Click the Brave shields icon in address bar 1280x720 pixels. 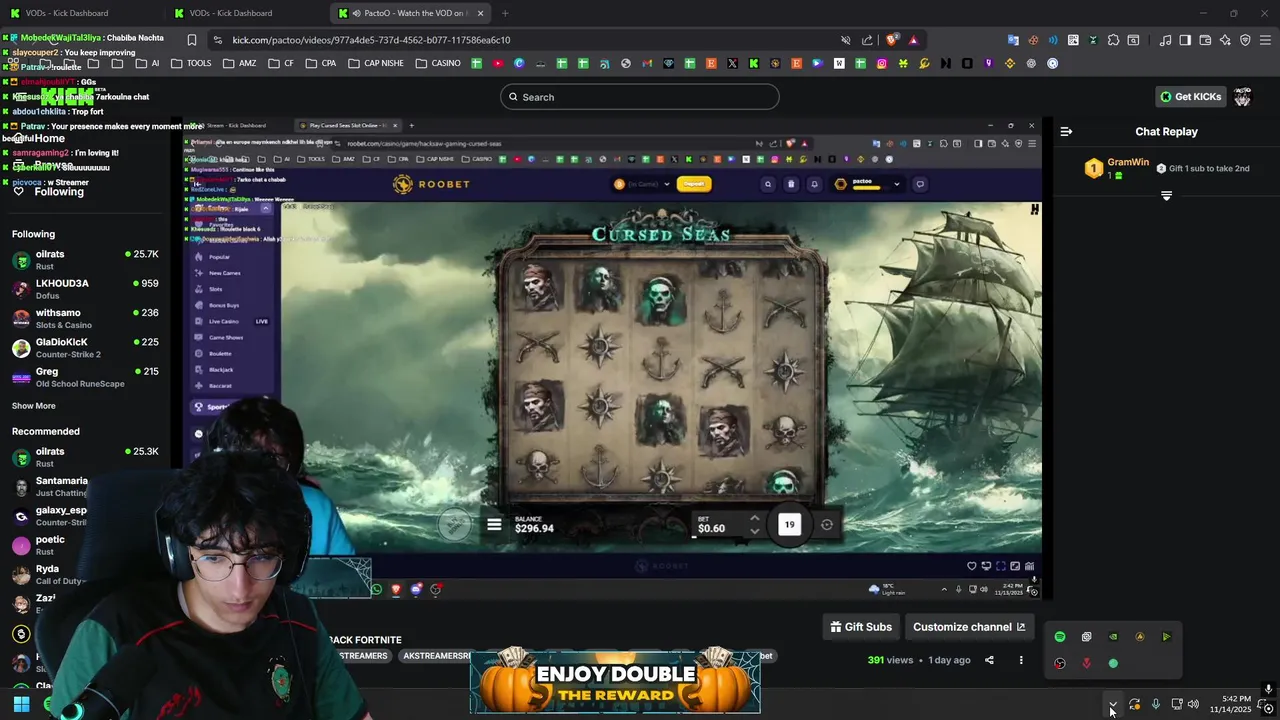click(x=892, y=40)
